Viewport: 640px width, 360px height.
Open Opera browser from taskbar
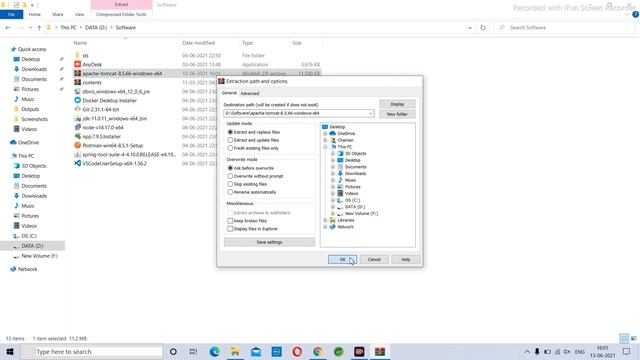click(x=297, y=352)
